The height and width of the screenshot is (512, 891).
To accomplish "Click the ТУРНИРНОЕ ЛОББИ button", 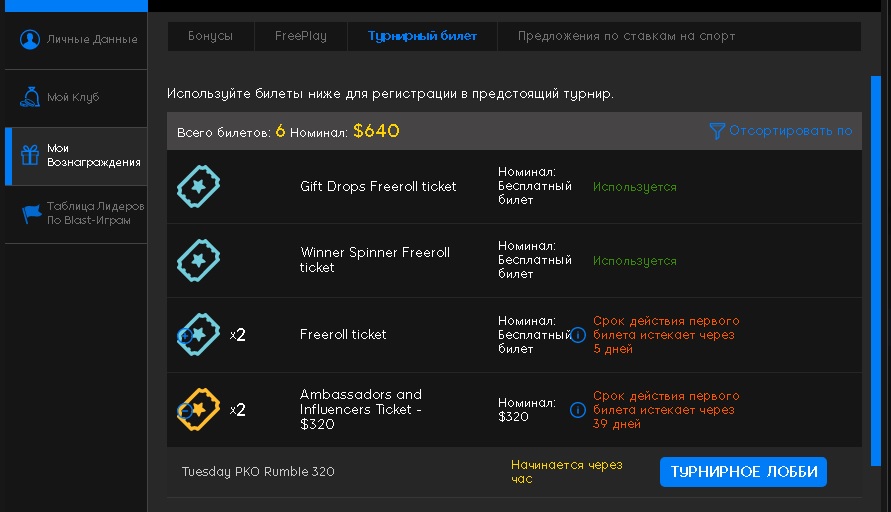I will pos(743,472).
